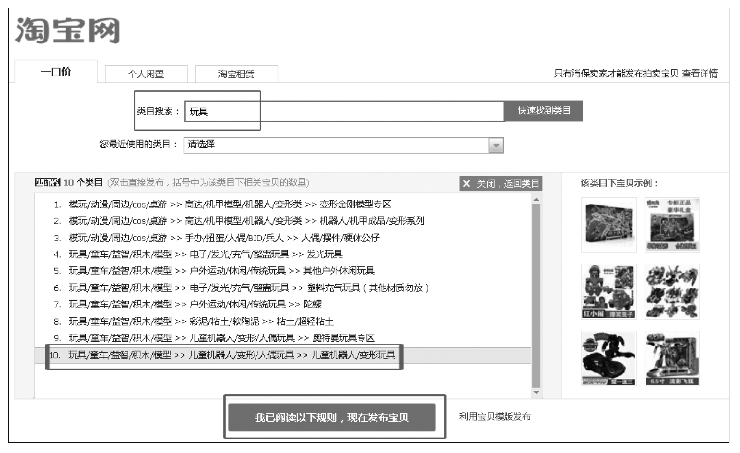Screen dimensions: 740x453
Task: Click the dropdown arrow beside 请选择
Action: (496, 145)
